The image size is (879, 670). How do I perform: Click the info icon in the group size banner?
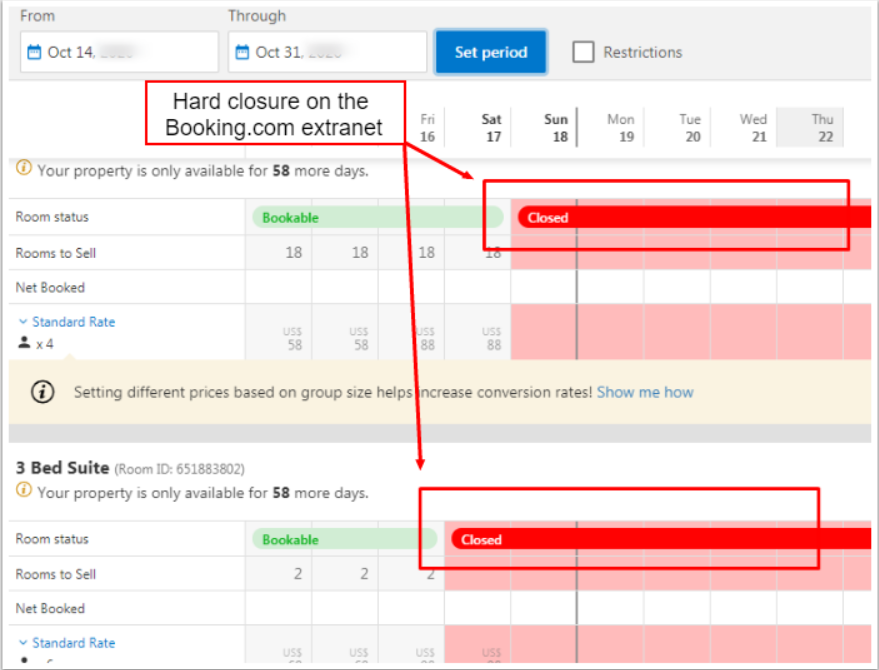pos(42,392)
